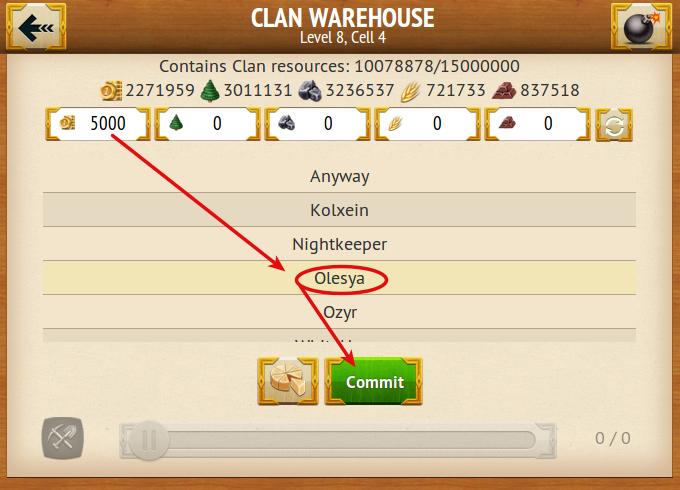Click the bomb icon in header
680x490 pixels.
(x=641, y=27)
